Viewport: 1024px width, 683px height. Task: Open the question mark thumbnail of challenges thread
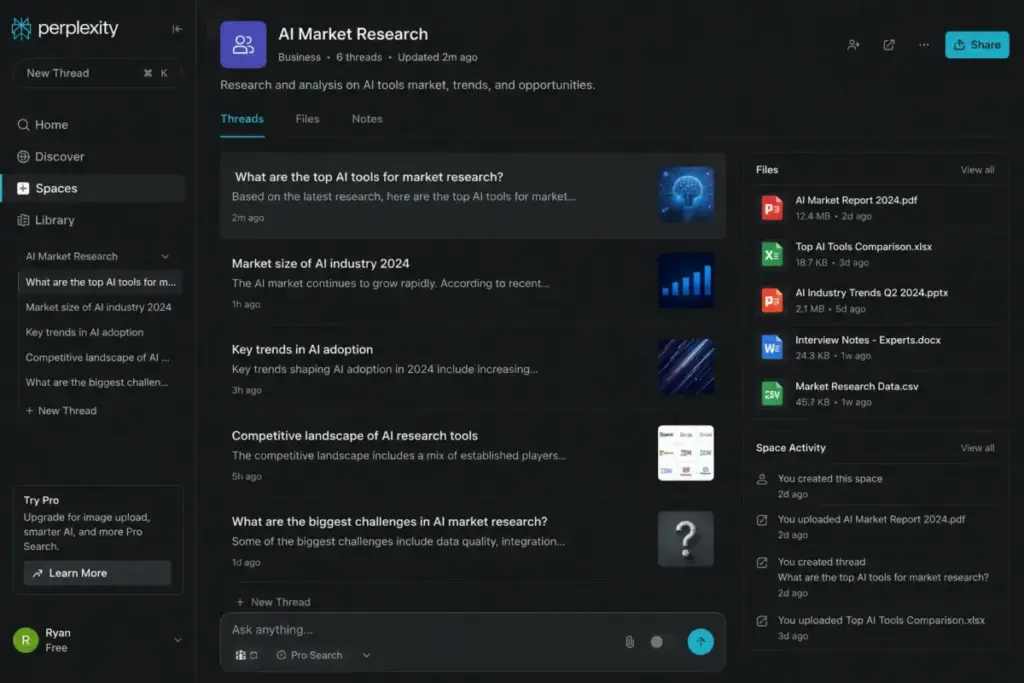coord(686,539)
